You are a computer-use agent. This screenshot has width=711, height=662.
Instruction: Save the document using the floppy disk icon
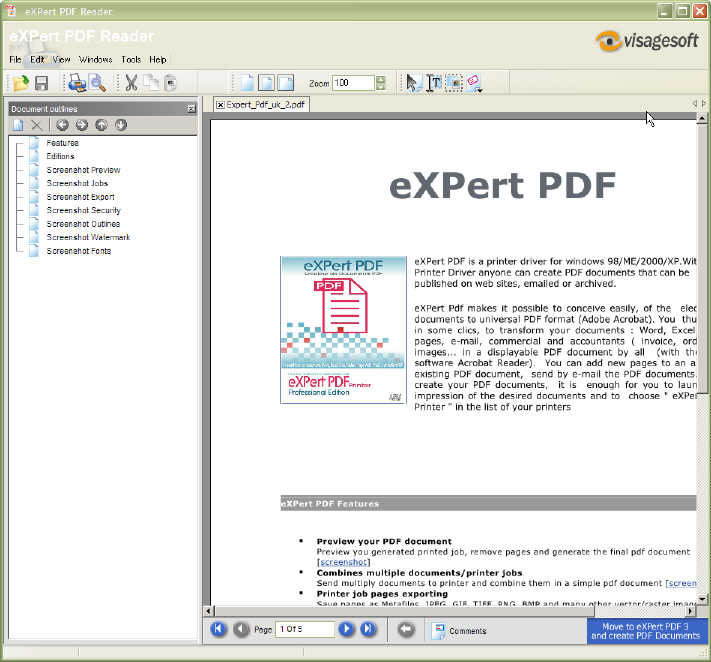(41, 83)
